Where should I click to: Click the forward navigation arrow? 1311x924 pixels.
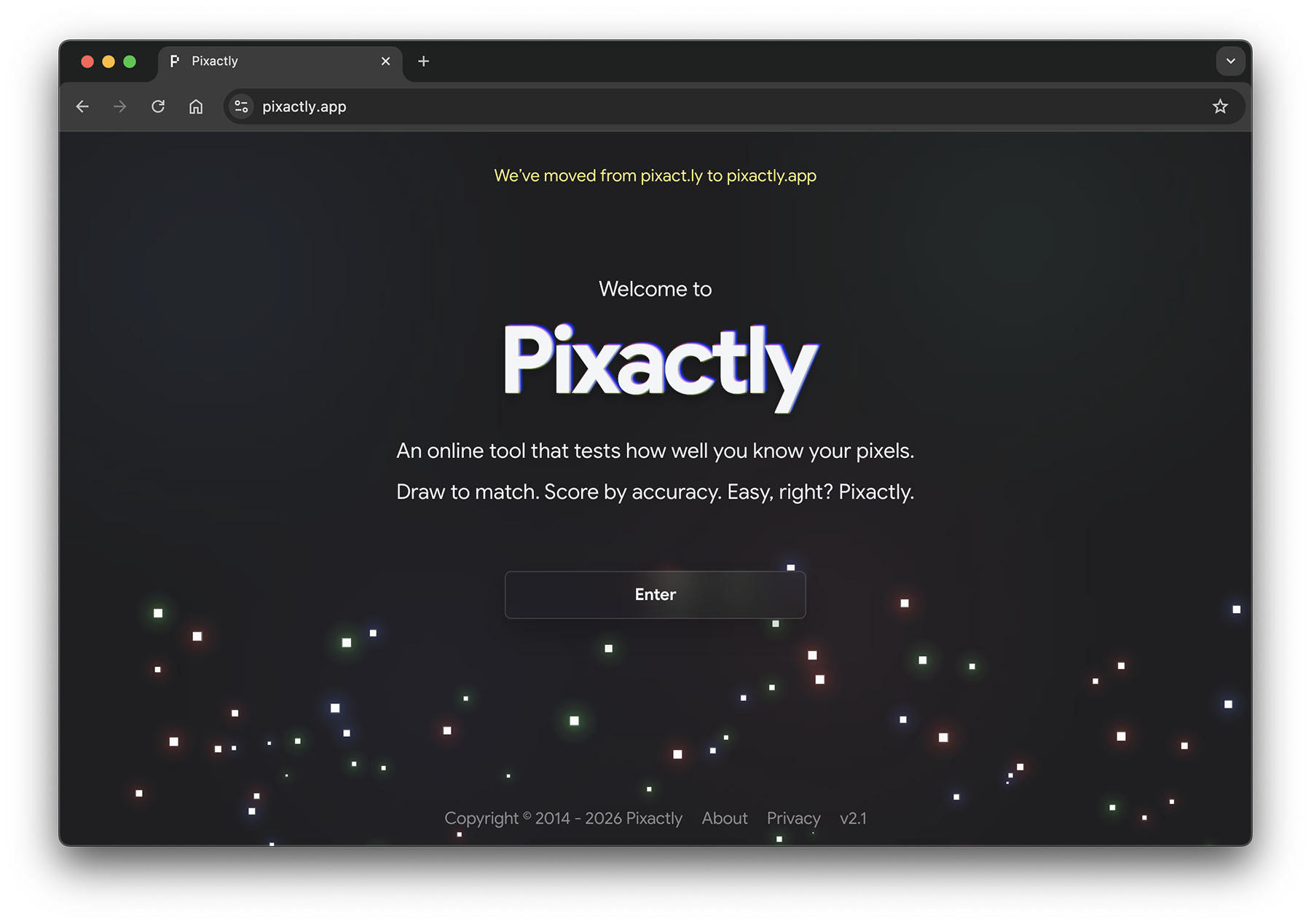[x=119, y=106]
